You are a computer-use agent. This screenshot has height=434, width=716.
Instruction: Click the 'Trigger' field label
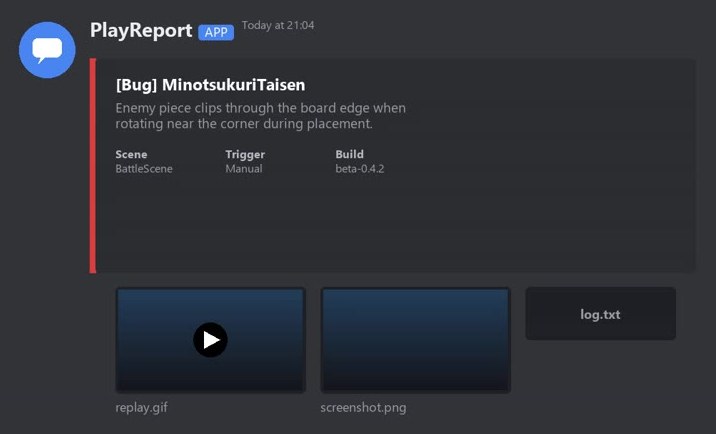click(245, 154)
